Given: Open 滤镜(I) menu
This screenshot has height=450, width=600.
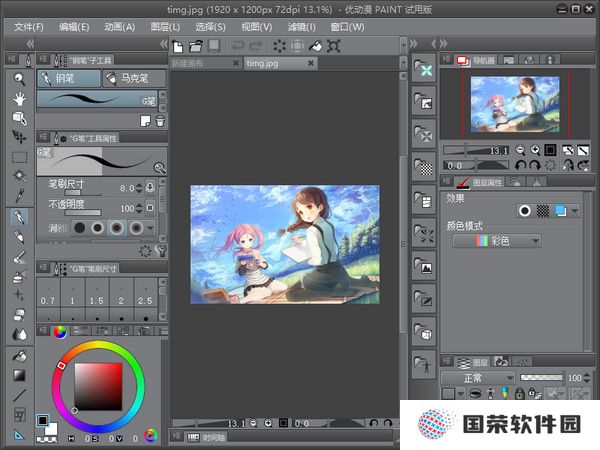Looking at the screenshot, I should [302, 27].
